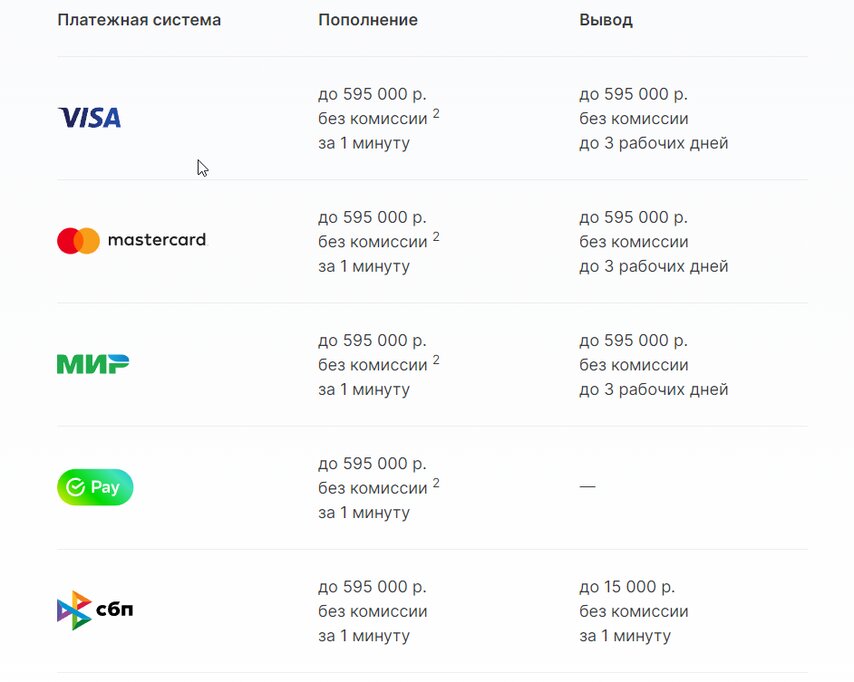Click the "mastercard" wordmark text
This screenshot has width=854, height=682.
click(156, 241)
